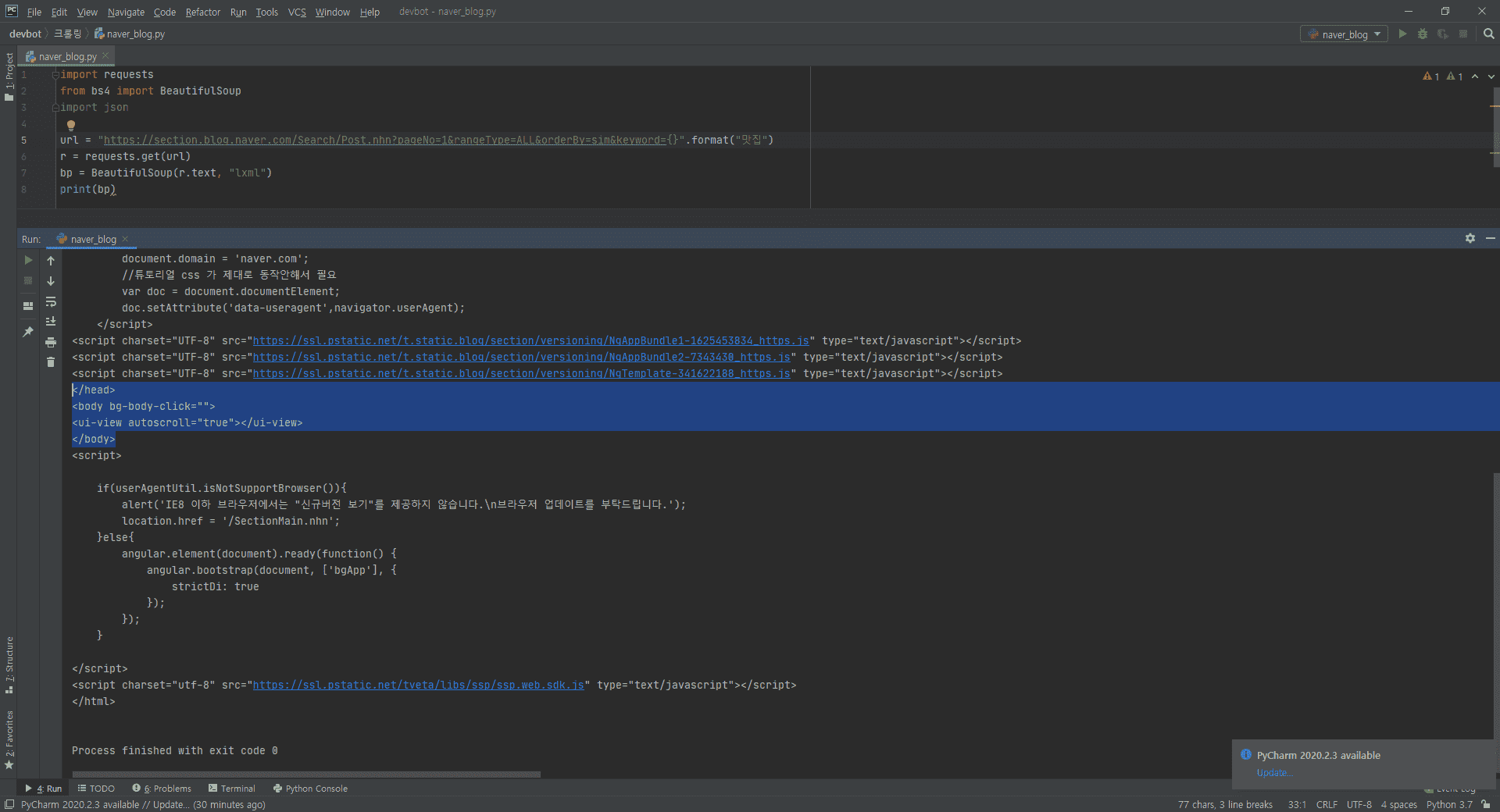Open NgAppBundle2 script URL link
The image size is (1500, 812).
(x=521, y=357)
